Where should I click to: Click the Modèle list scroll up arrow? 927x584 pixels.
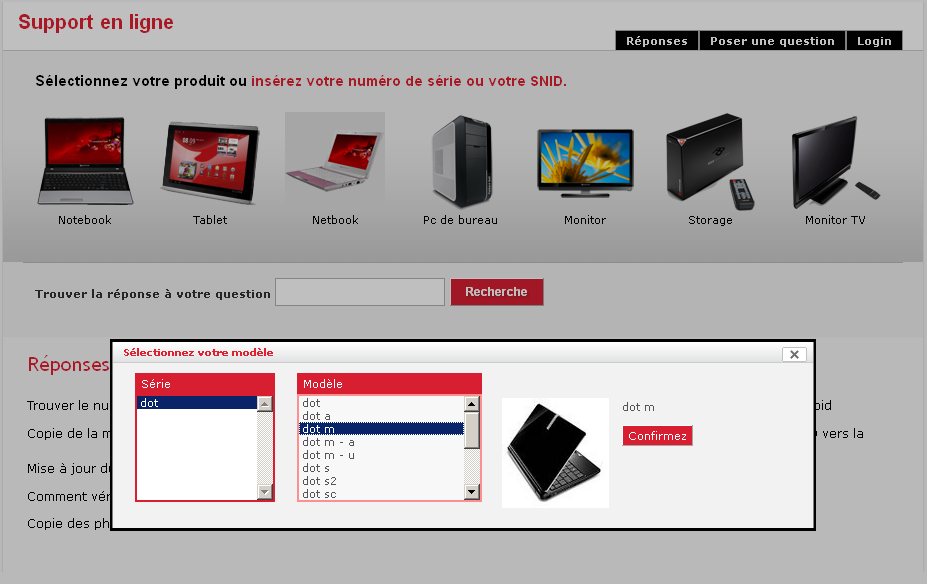[471, 404]
